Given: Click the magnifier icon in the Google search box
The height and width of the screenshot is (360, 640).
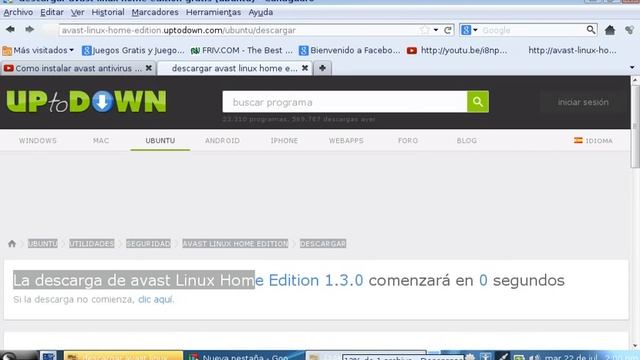Looking at the screenshot, I should click(591, 30).
